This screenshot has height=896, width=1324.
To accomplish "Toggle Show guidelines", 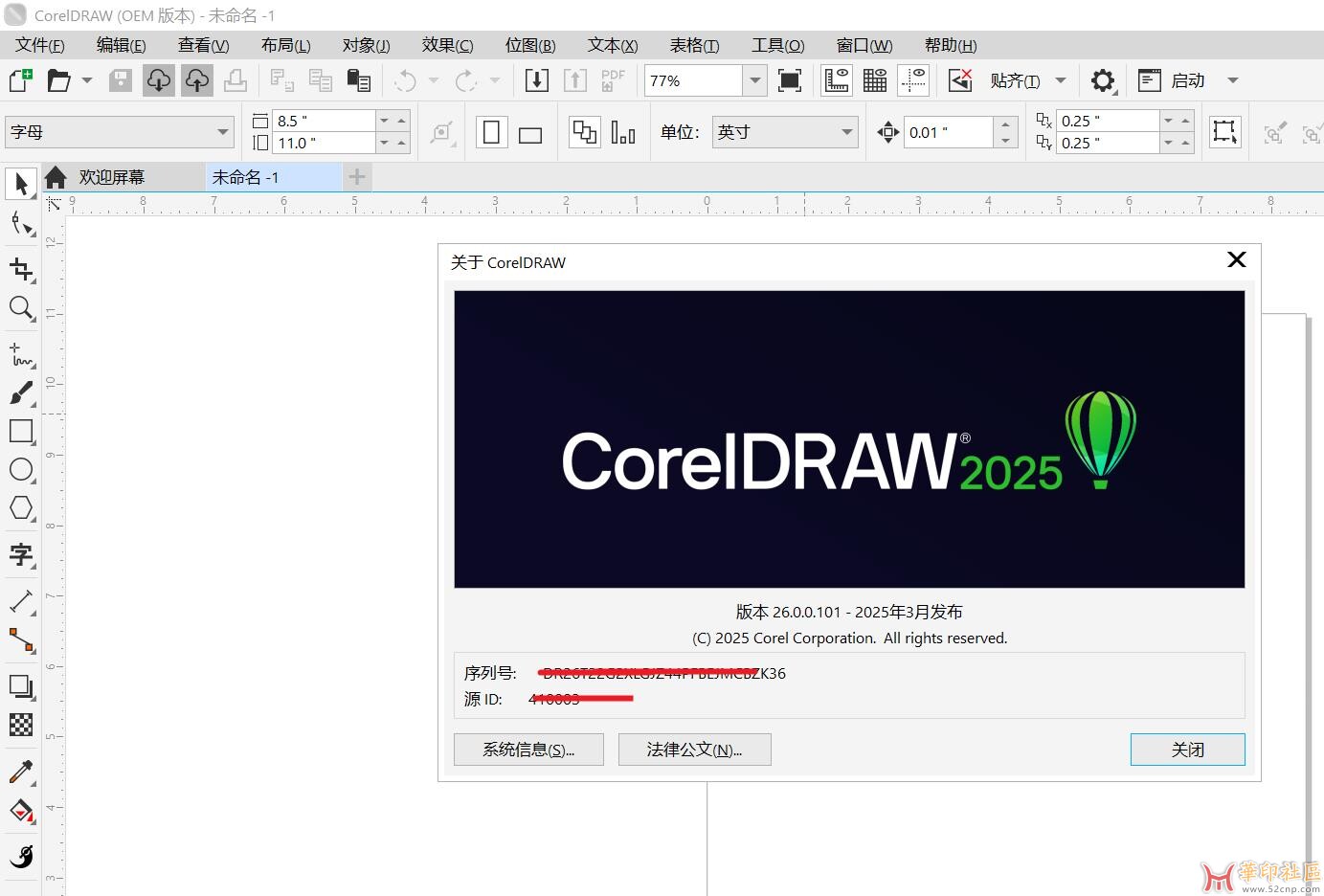I will (x=914, y=80).
